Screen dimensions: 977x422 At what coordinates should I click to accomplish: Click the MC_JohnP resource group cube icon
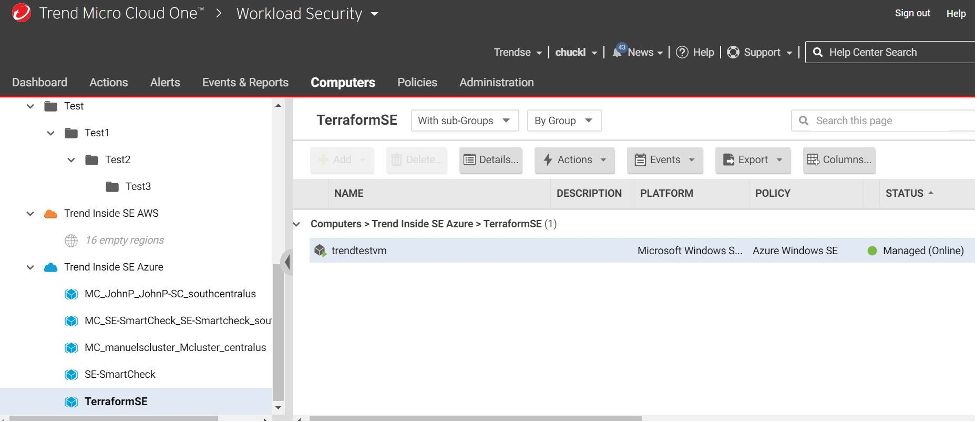pyautogui.click(x=72, y=294)
